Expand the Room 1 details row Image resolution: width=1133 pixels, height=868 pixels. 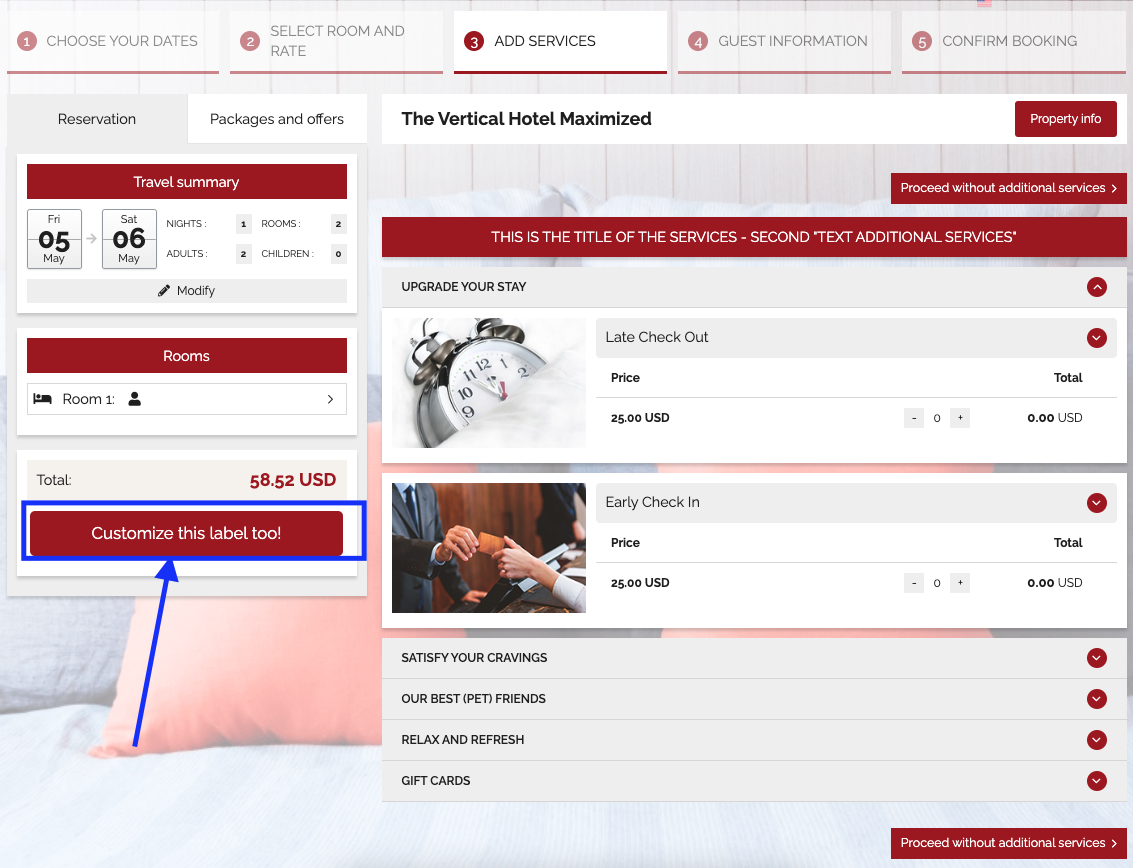[x=186, y=399]
